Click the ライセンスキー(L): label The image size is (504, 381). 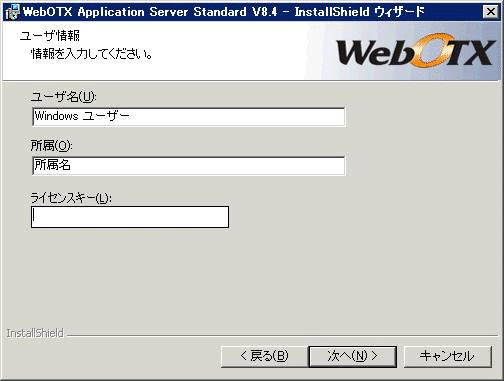(71, 198)
